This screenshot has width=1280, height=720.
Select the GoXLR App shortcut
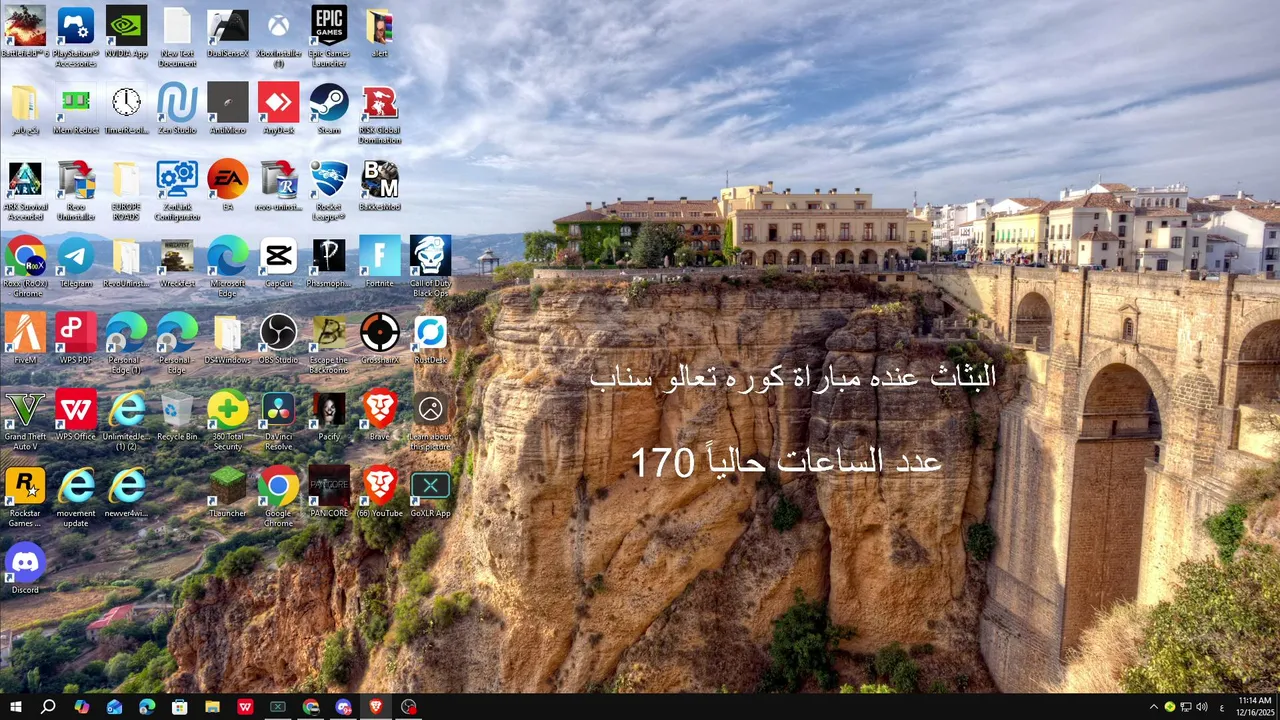(431, 495)
